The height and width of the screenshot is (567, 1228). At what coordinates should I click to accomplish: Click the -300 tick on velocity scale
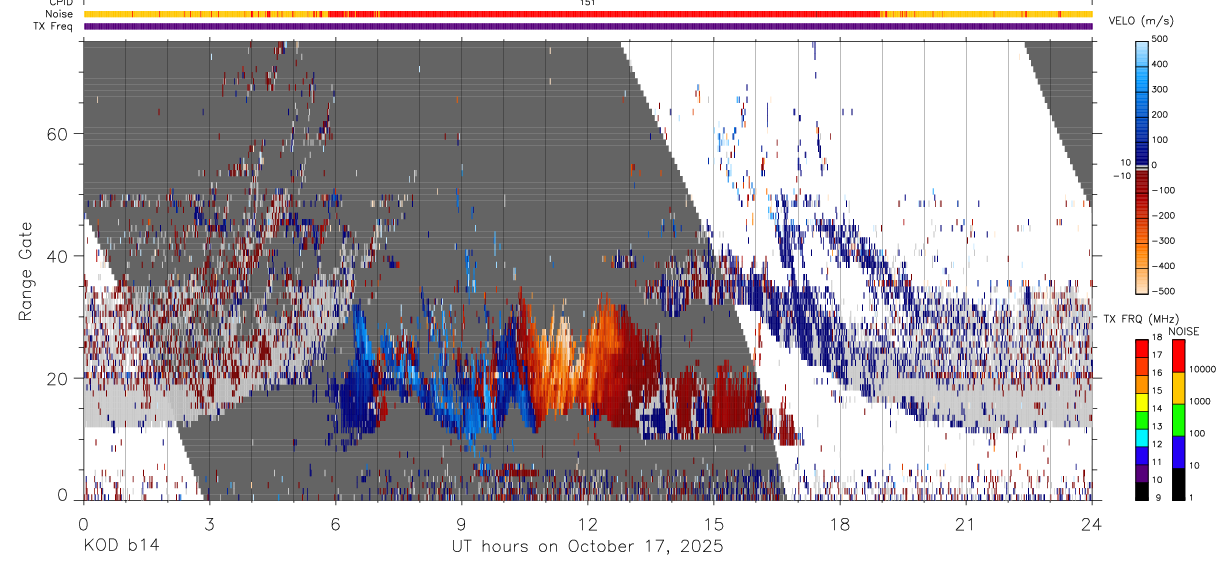tap(1165, 241)
